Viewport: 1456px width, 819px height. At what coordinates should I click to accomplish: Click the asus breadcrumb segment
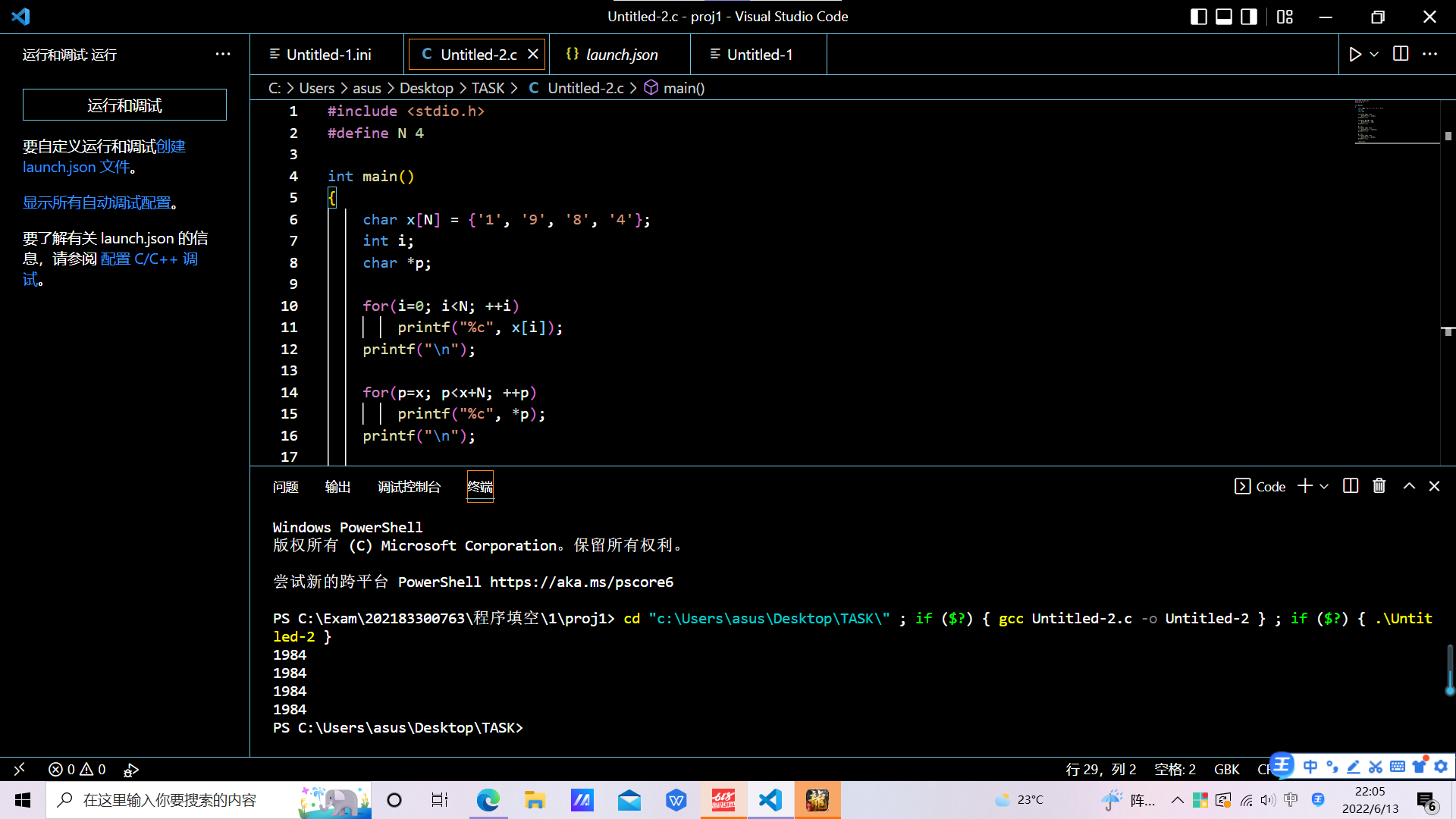tap(367, 89)
